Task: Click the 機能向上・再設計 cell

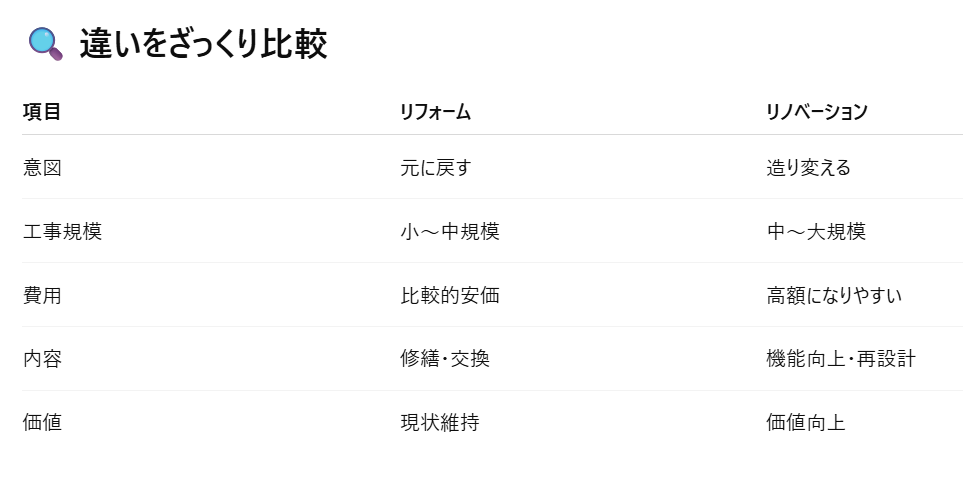Action: [x=841, y=358]
